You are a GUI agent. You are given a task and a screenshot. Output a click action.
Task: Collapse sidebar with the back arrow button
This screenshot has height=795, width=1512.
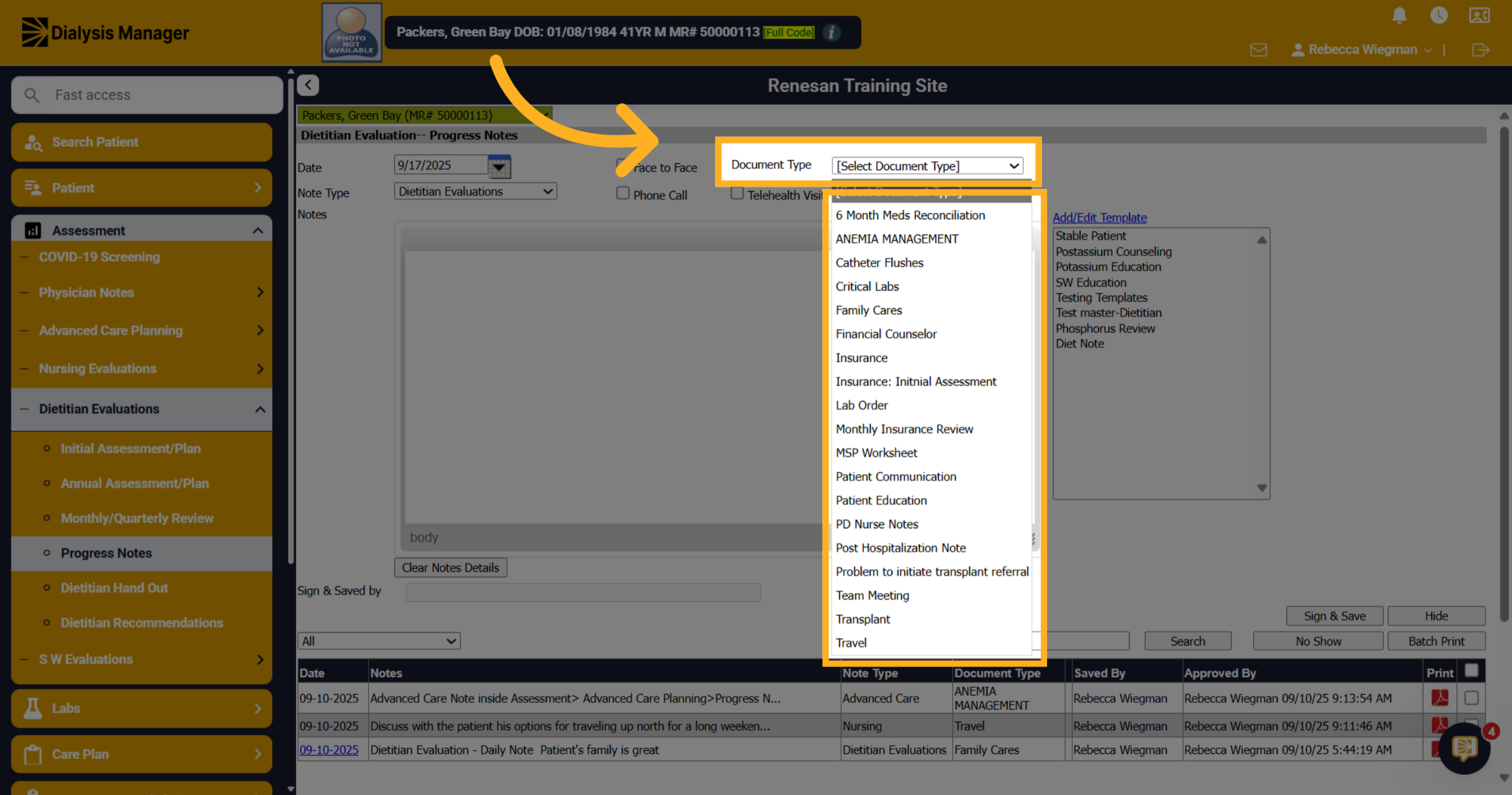pyautogui.click(x=308, y=85)
